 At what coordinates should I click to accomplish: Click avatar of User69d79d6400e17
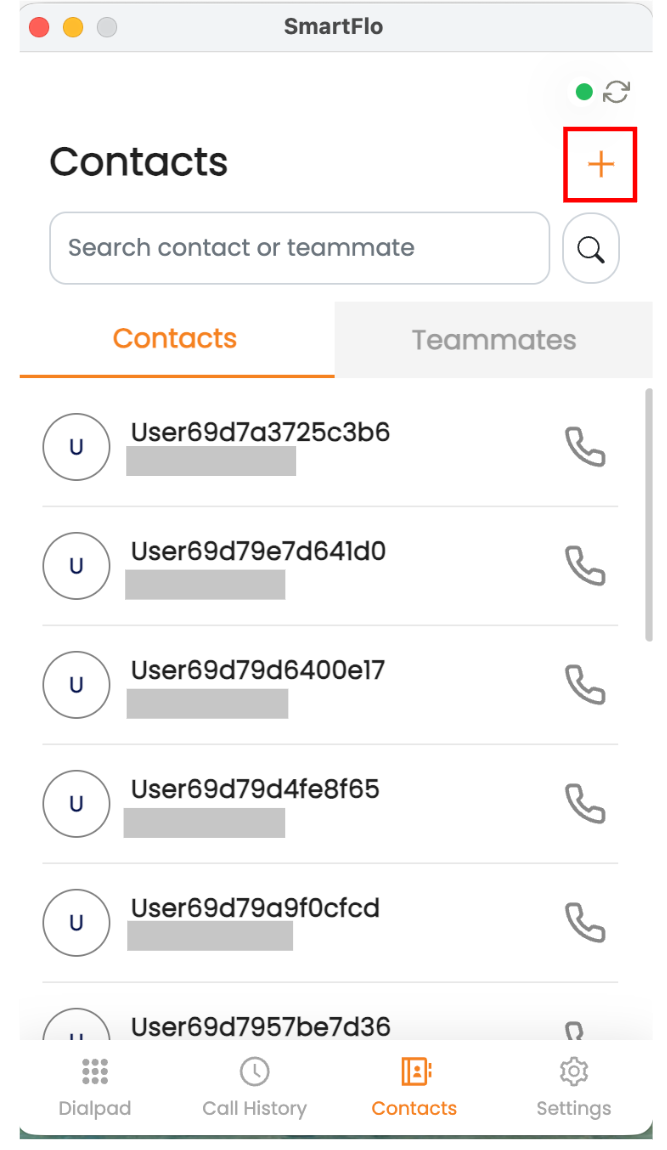click(76, 684)
